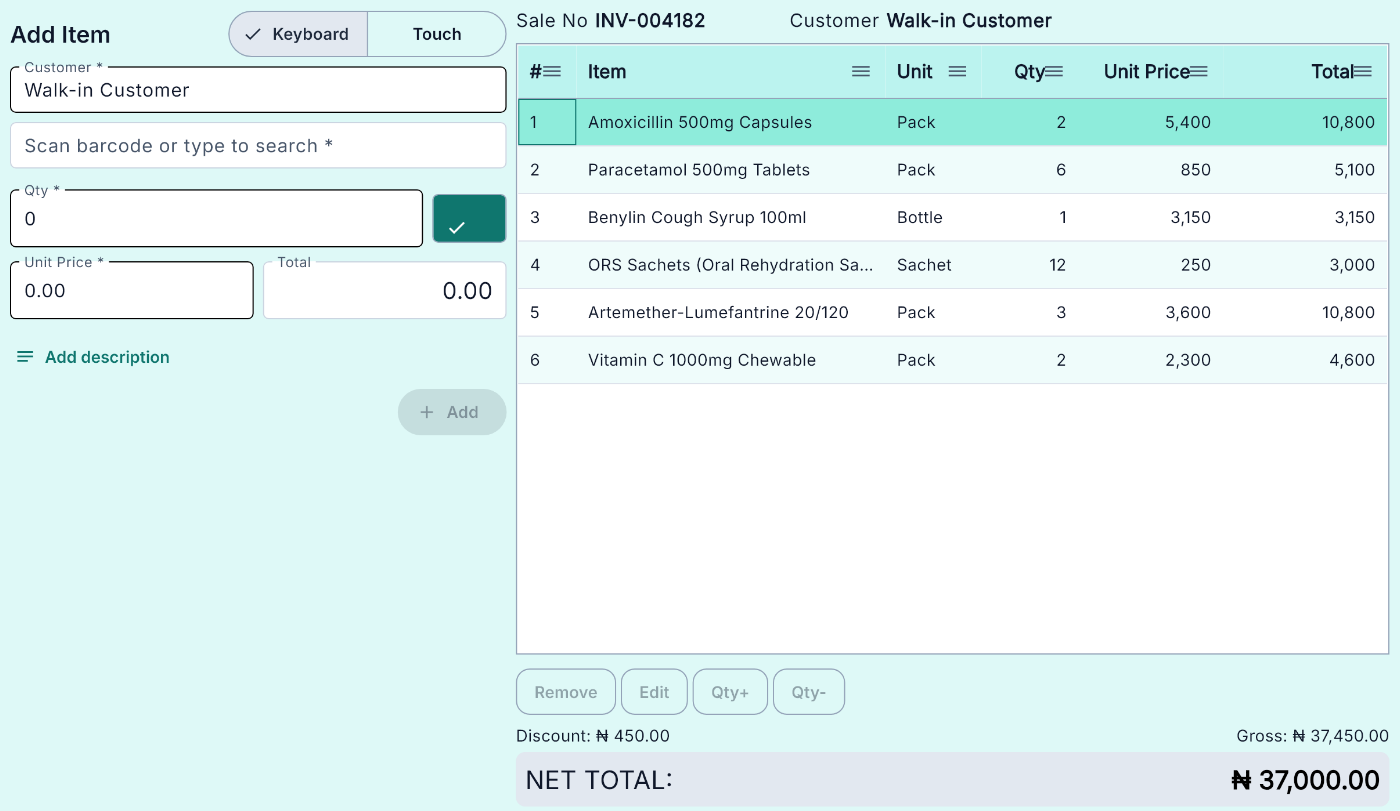The height and width of the screenshot is (811, 1400).
Task: Decrease quantity with Qty- button
Action: pos(809,692)
